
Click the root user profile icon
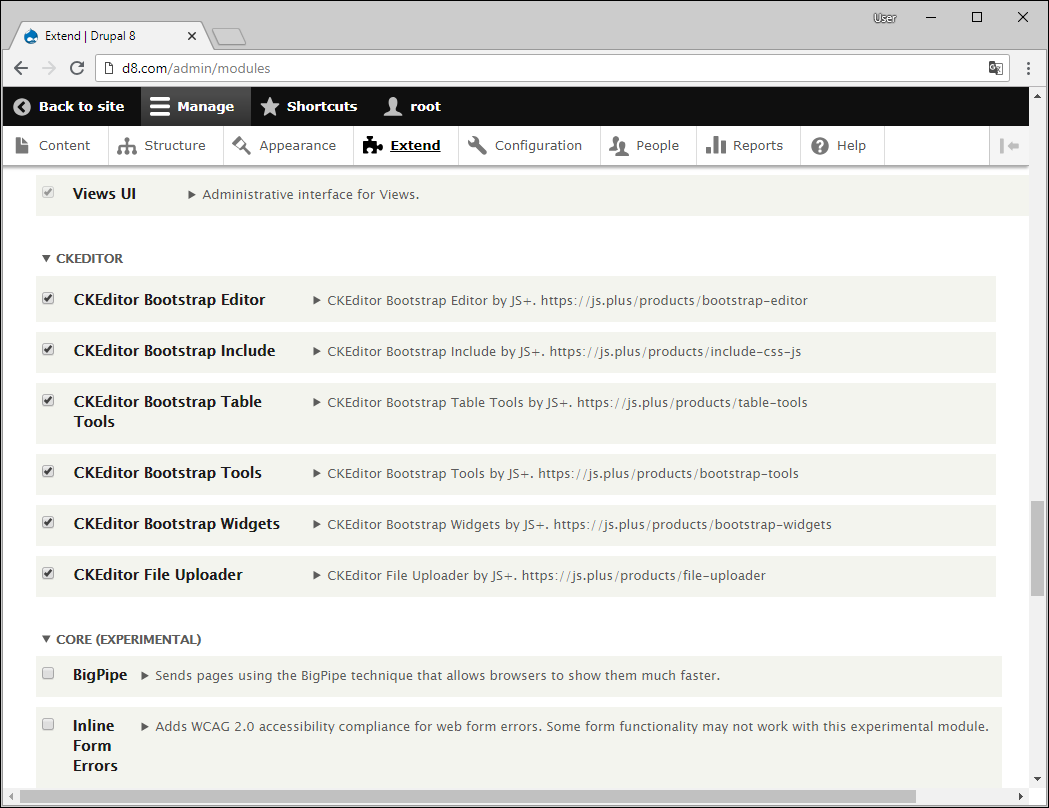coord(393,107)
